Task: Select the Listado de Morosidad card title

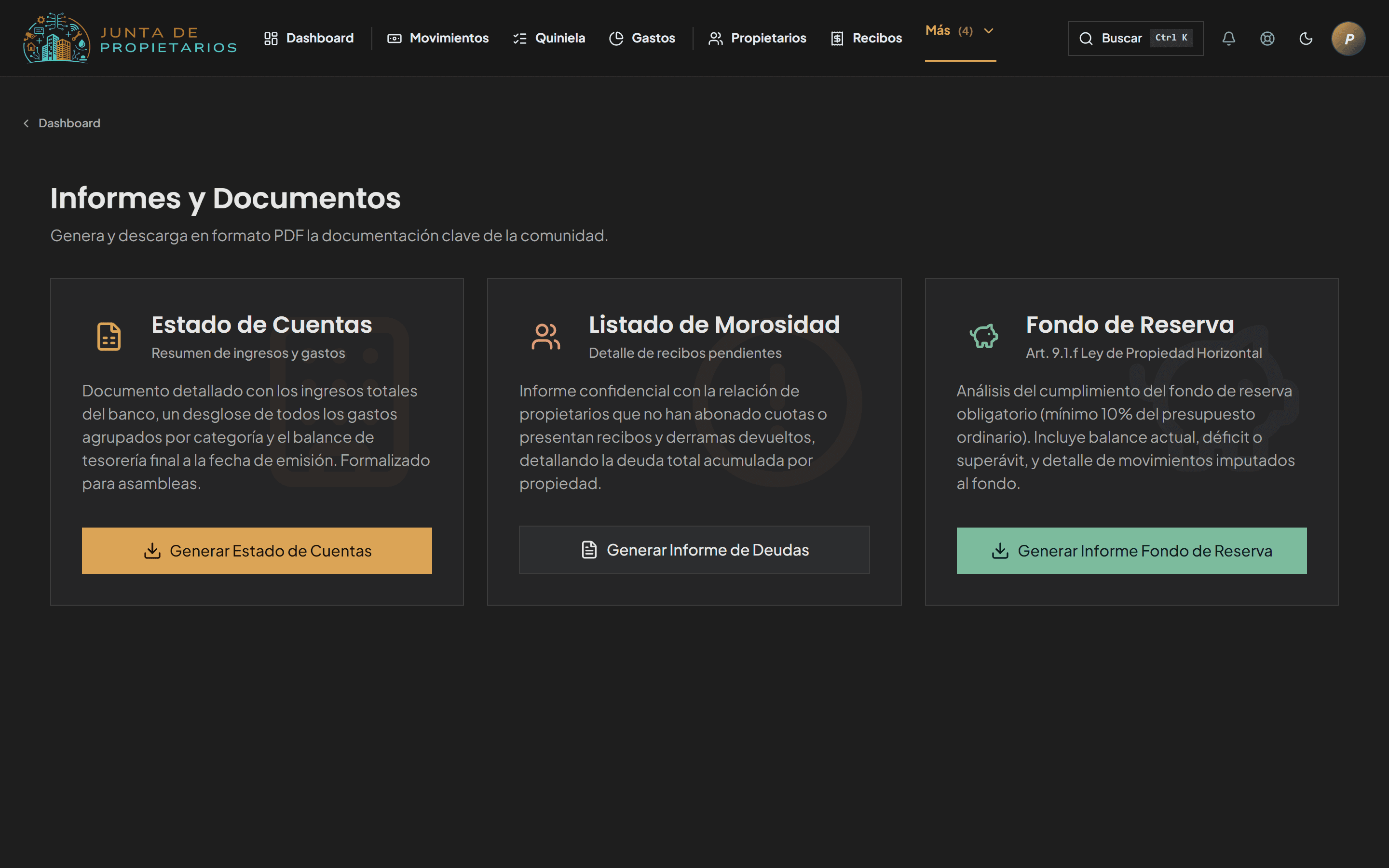Action: pos(714,325)
